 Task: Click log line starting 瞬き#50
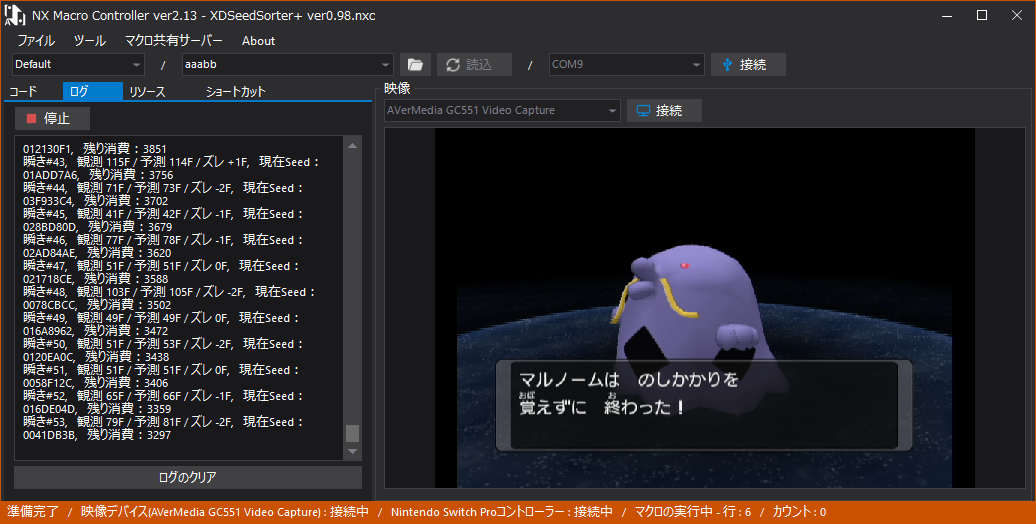coord(163,344)
